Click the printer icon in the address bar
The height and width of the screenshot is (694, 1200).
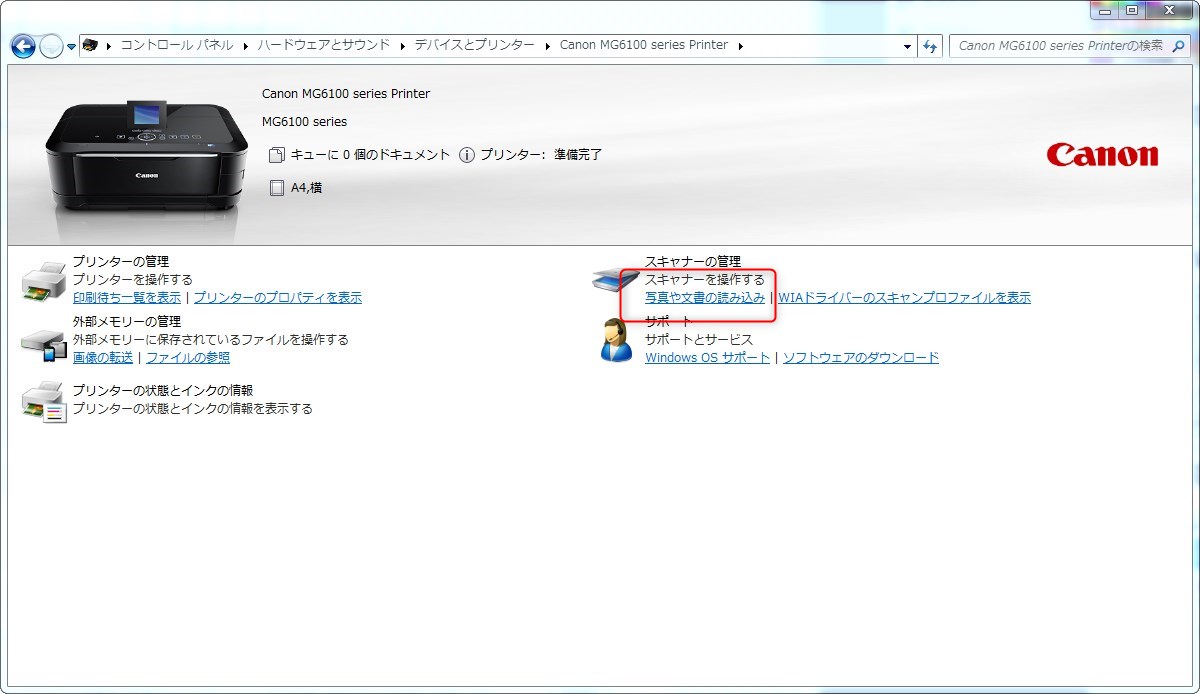pos(91,45)
